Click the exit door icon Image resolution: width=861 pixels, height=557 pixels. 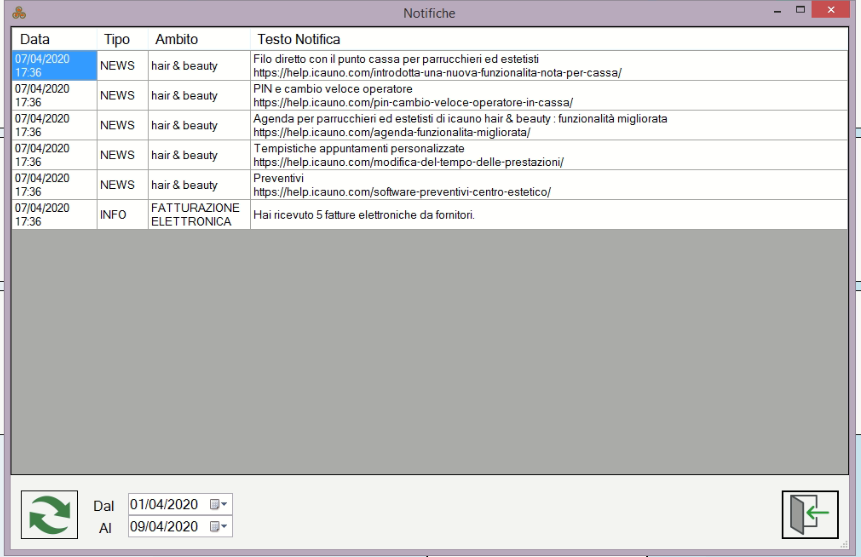809,515
